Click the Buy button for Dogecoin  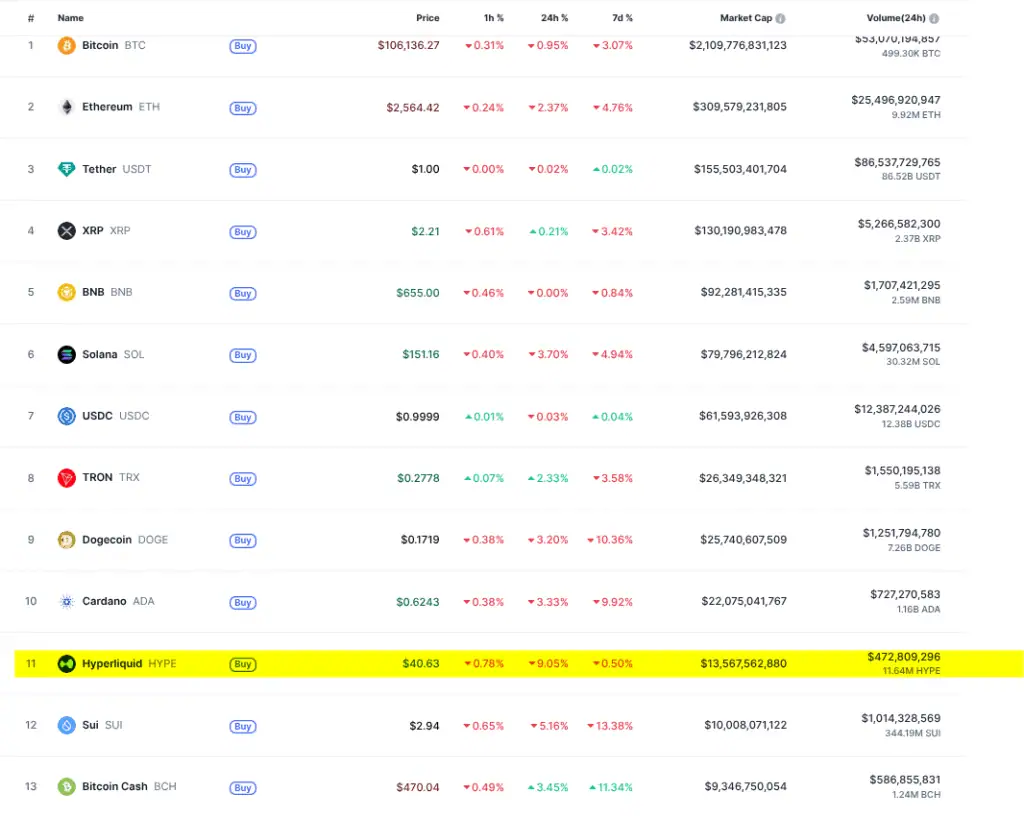[242, 540]
